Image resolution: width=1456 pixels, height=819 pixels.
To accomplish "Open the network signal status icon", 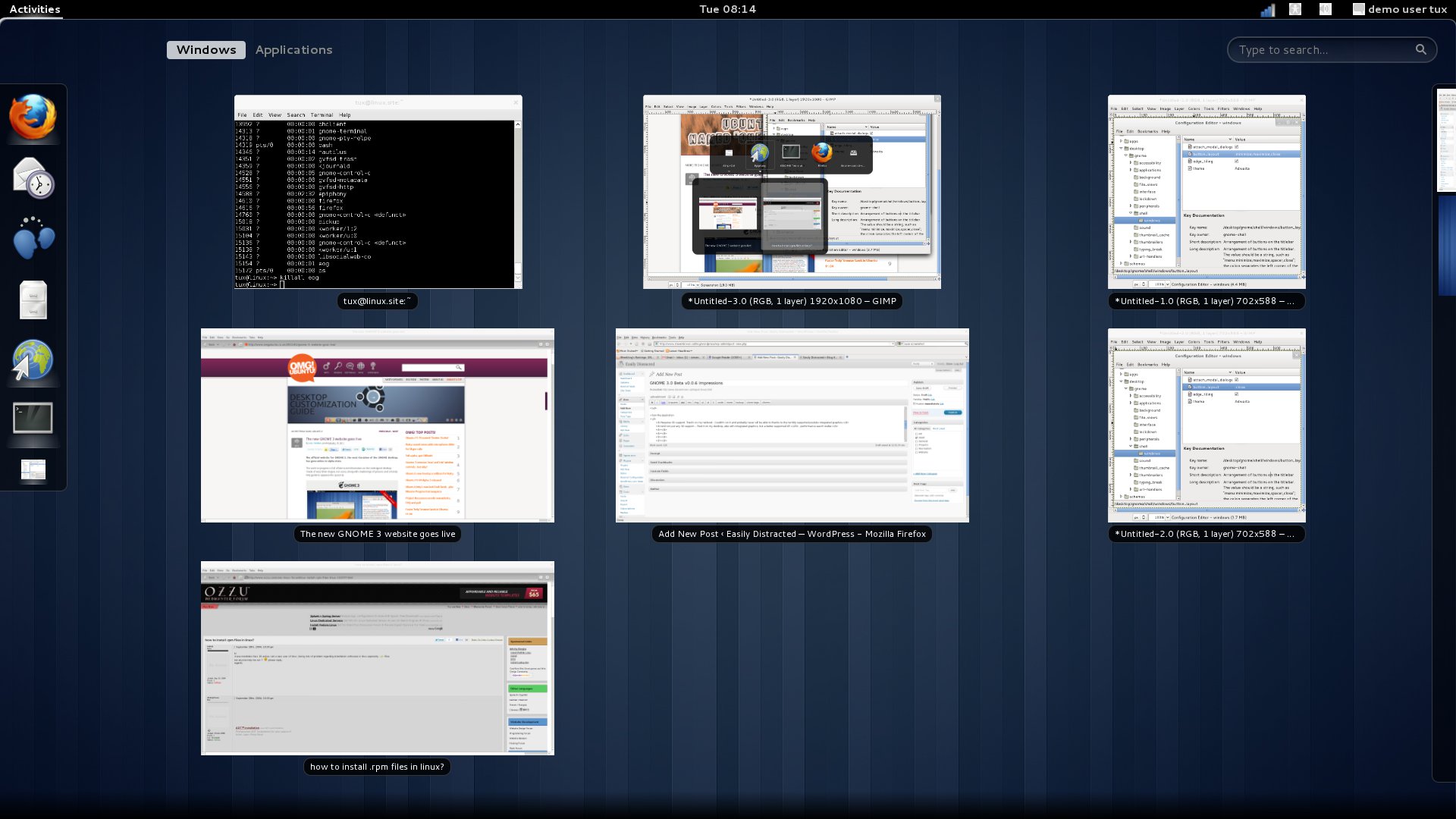I will click(1267, 10).
